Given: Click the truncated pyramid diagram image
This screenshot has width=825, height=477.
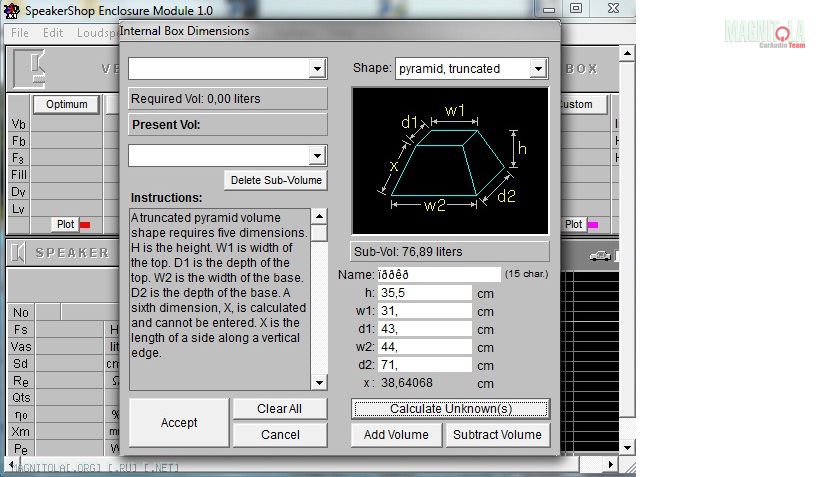Looking at the screenshot, I should (450, 161).
